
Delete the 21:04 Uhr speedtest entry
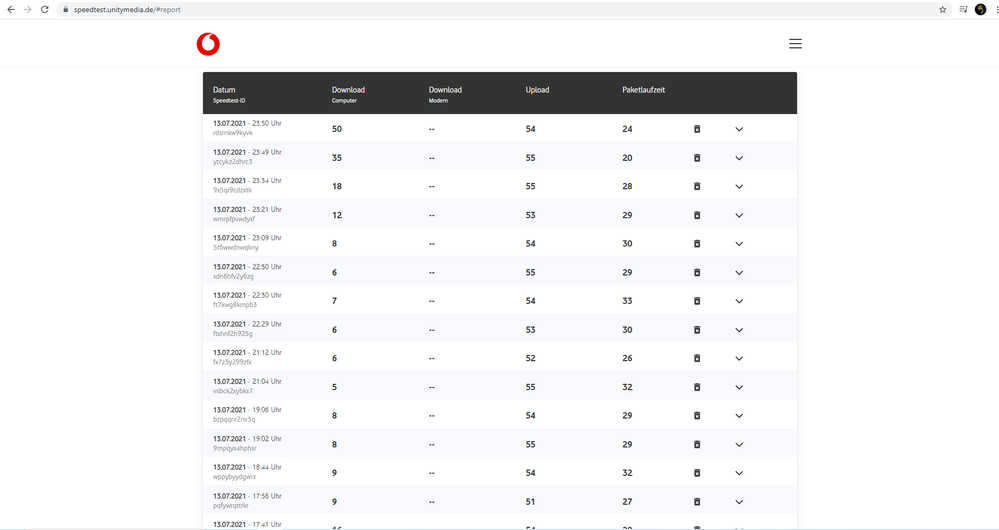[697, 387]
